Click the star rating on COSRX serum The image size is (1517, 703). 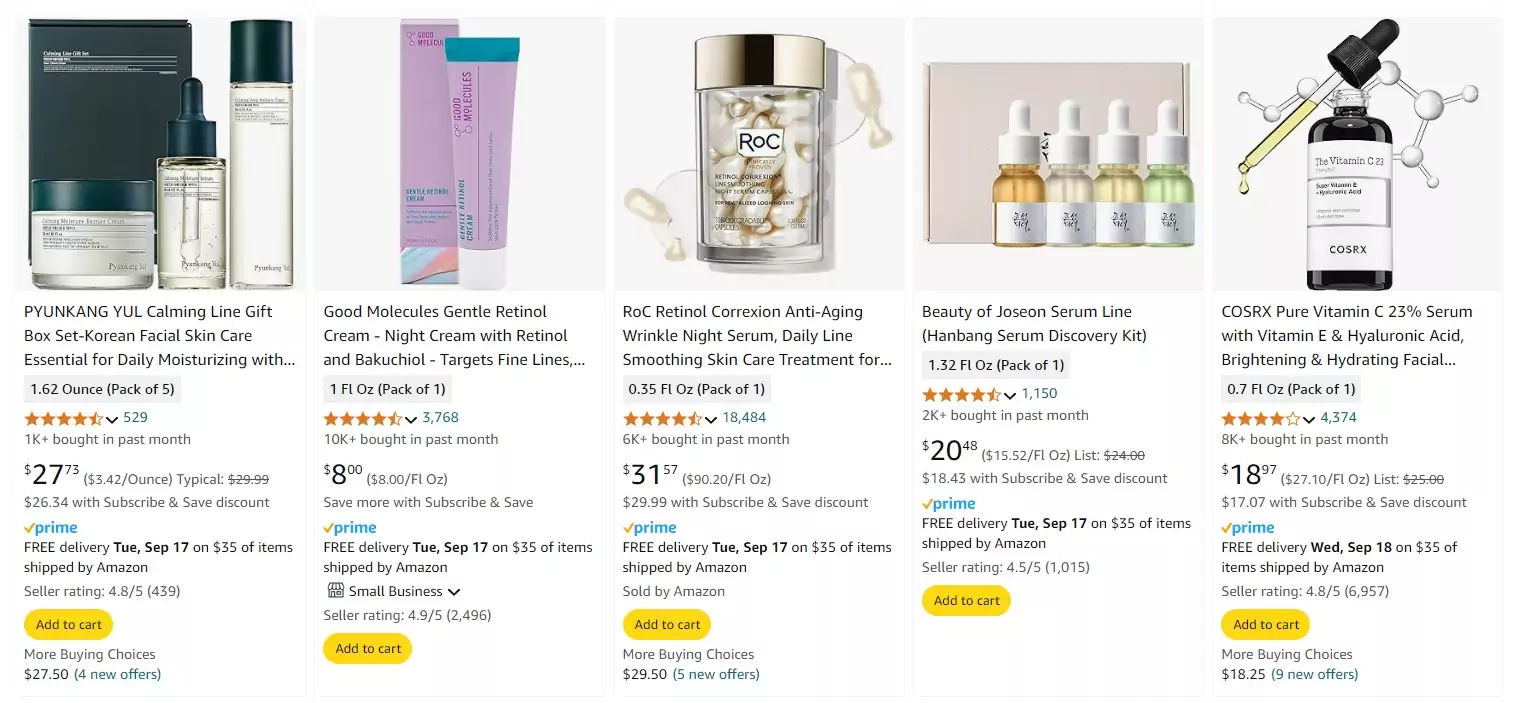1260,418
